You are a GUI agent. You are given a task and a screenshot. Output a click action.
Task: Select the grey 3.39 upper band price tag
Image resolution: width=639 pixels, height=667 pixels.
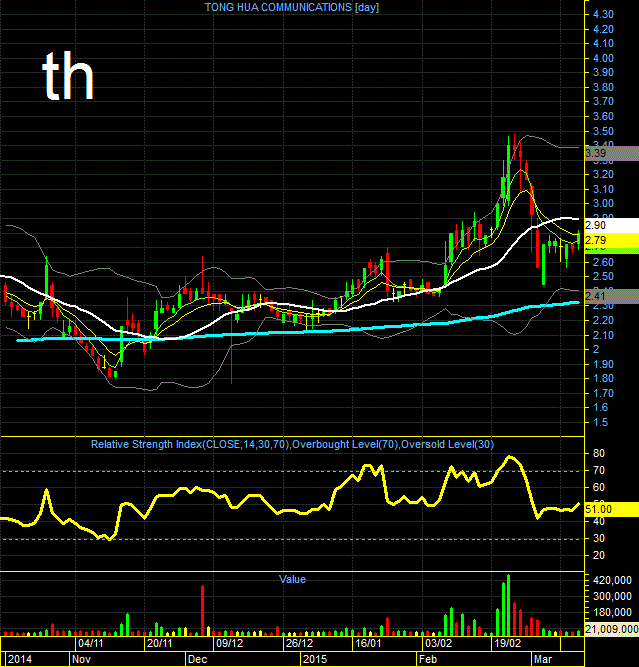tap(612, 153)
